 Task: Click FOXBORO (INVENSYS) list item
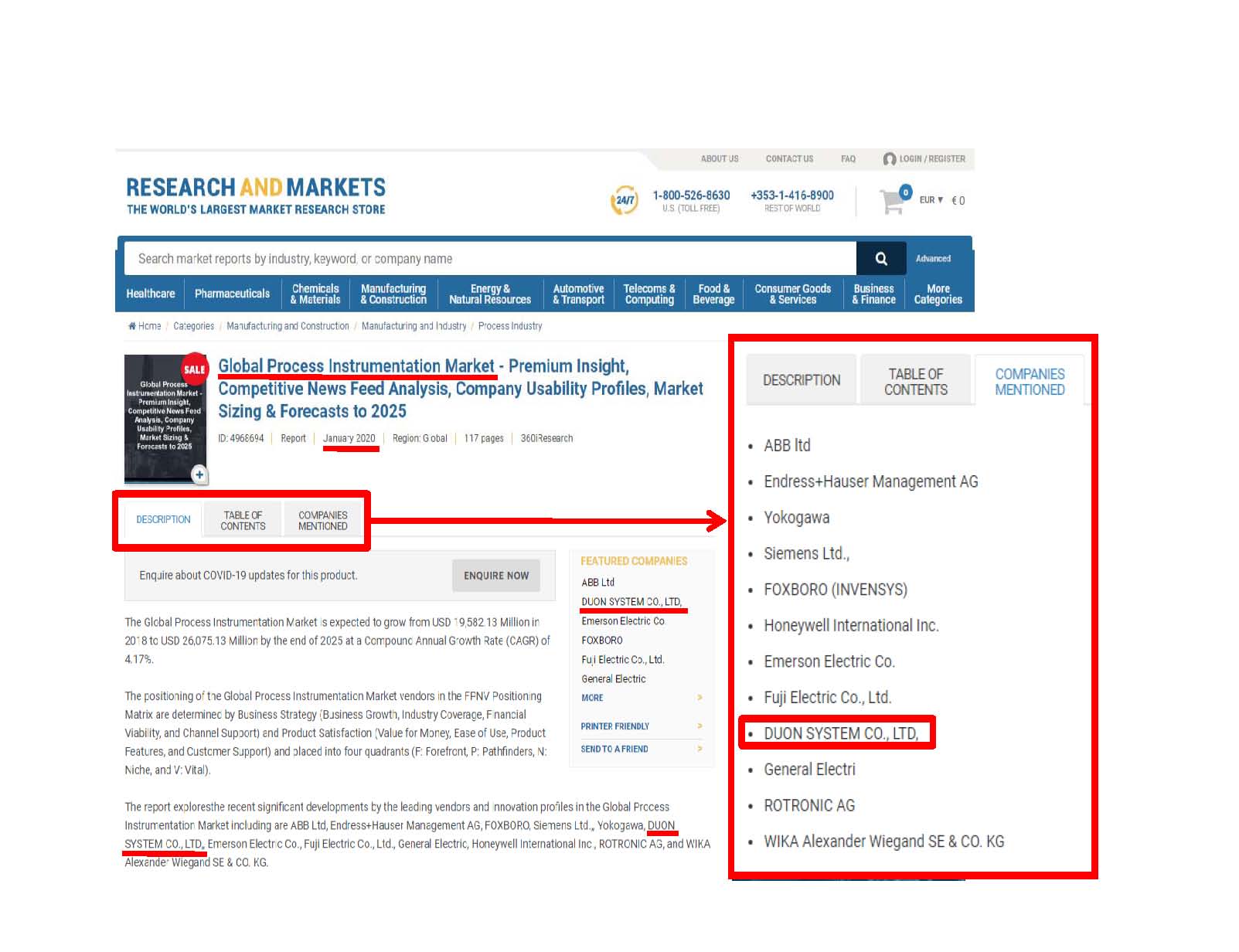click(x=836, y=590)
